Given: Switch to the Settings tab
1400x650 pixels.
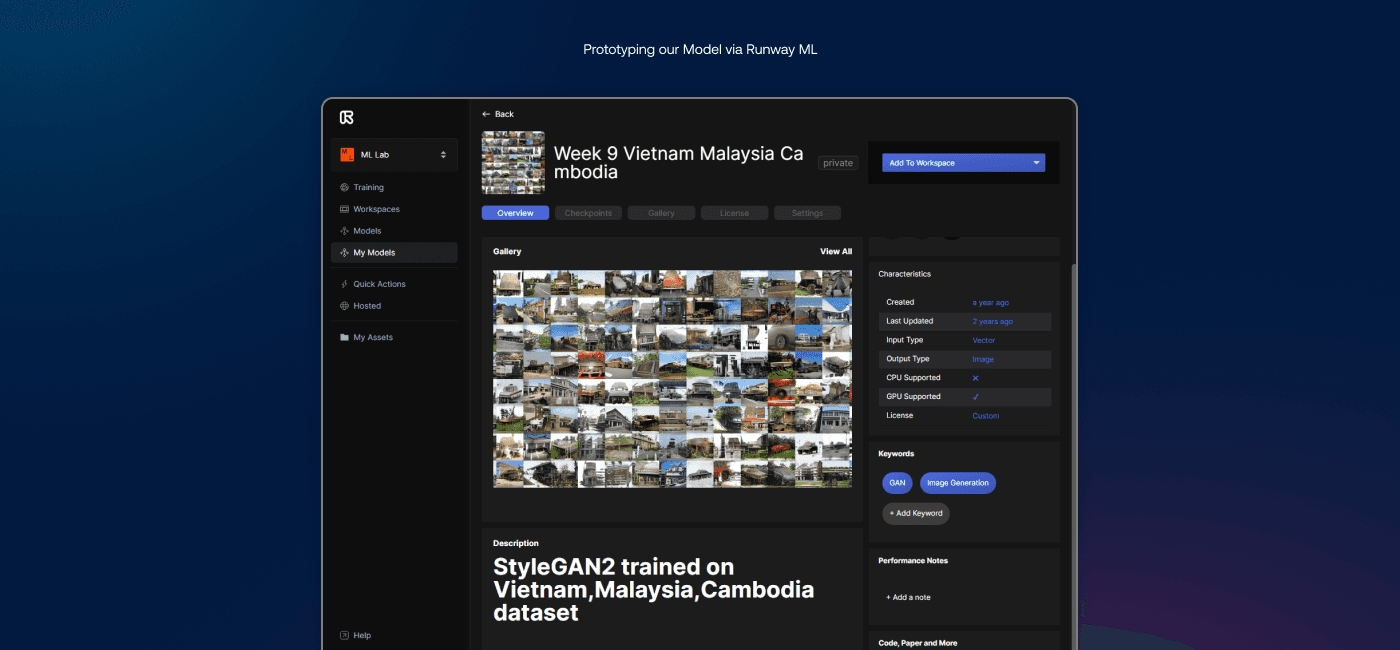Looking at the screenshot, I should [x=807, y=213].
